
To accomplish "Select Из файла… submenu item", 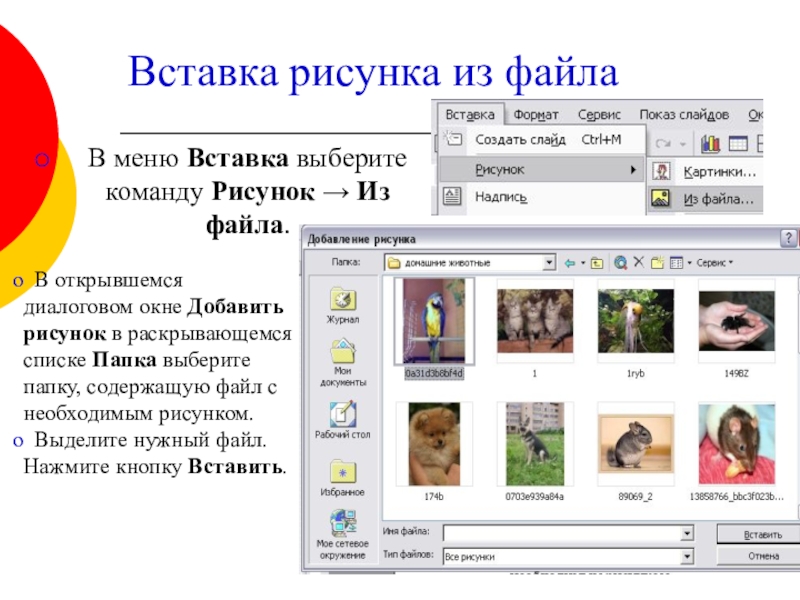I will click(x=706, y=199).
